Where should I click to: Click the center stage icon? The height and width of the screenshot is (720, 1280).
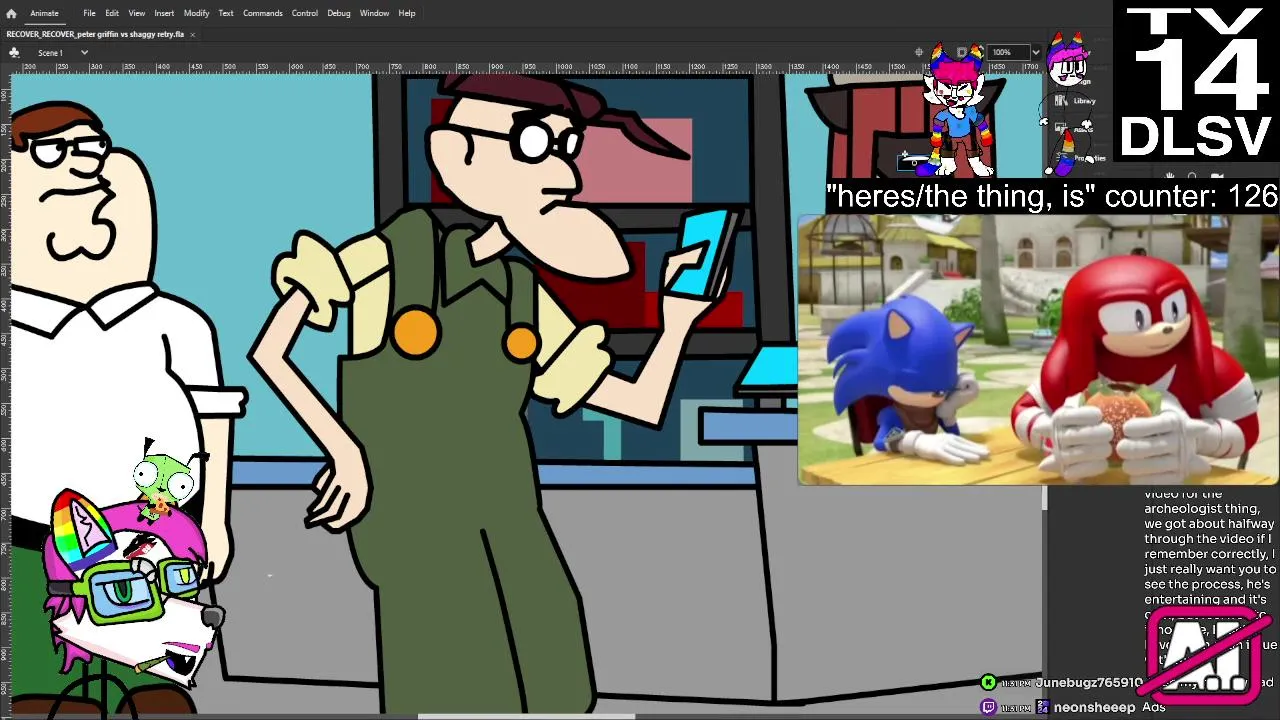pyautogui.click(x=919, y=52)
